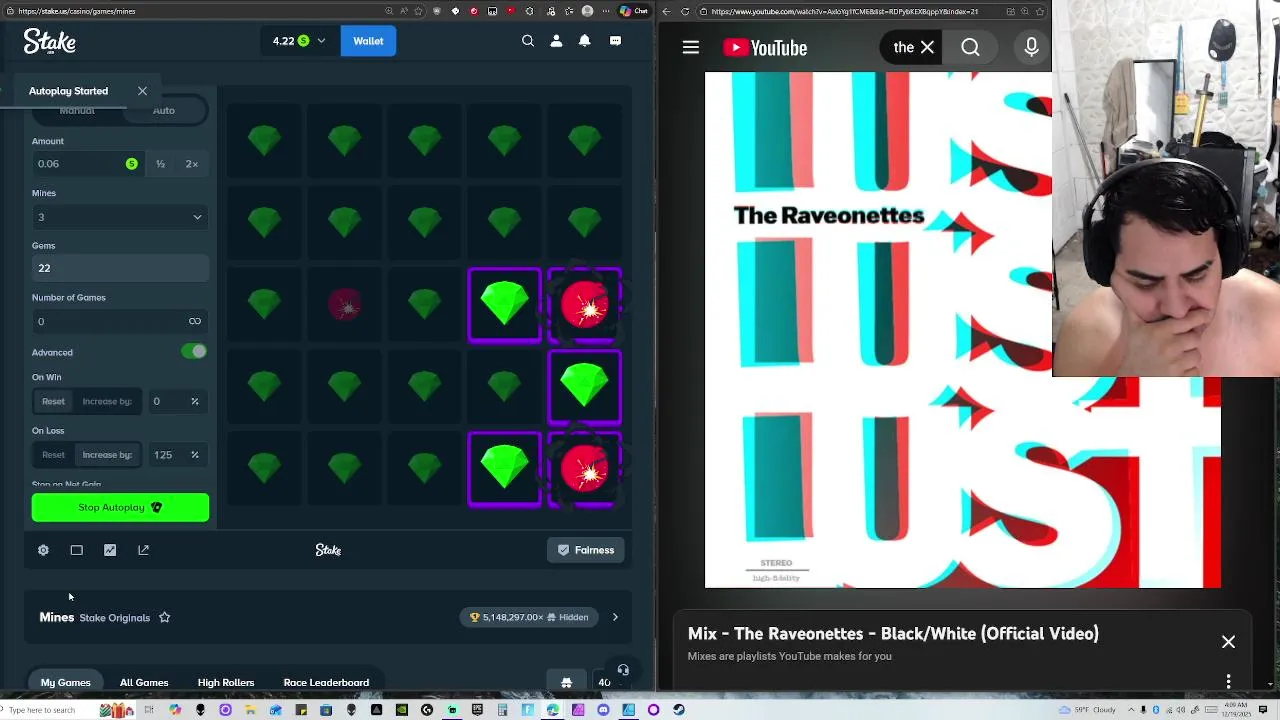The width and height of the screenshot is (1280, 720).
Task: Open the Wallet
Action: (368, 41)
